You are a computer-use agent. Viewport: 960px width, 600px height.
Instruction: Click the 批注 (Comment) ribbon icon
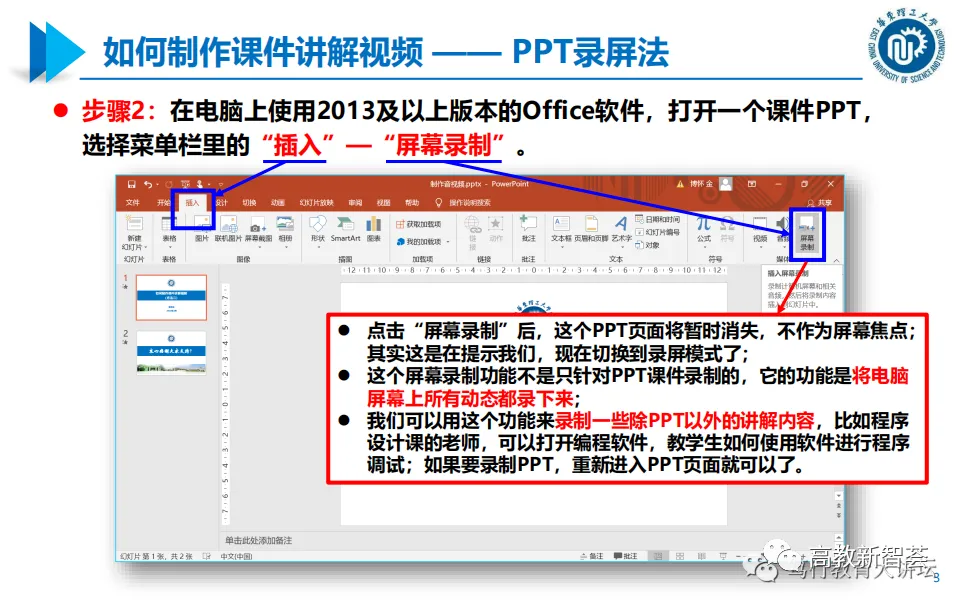tap(528, 228)
